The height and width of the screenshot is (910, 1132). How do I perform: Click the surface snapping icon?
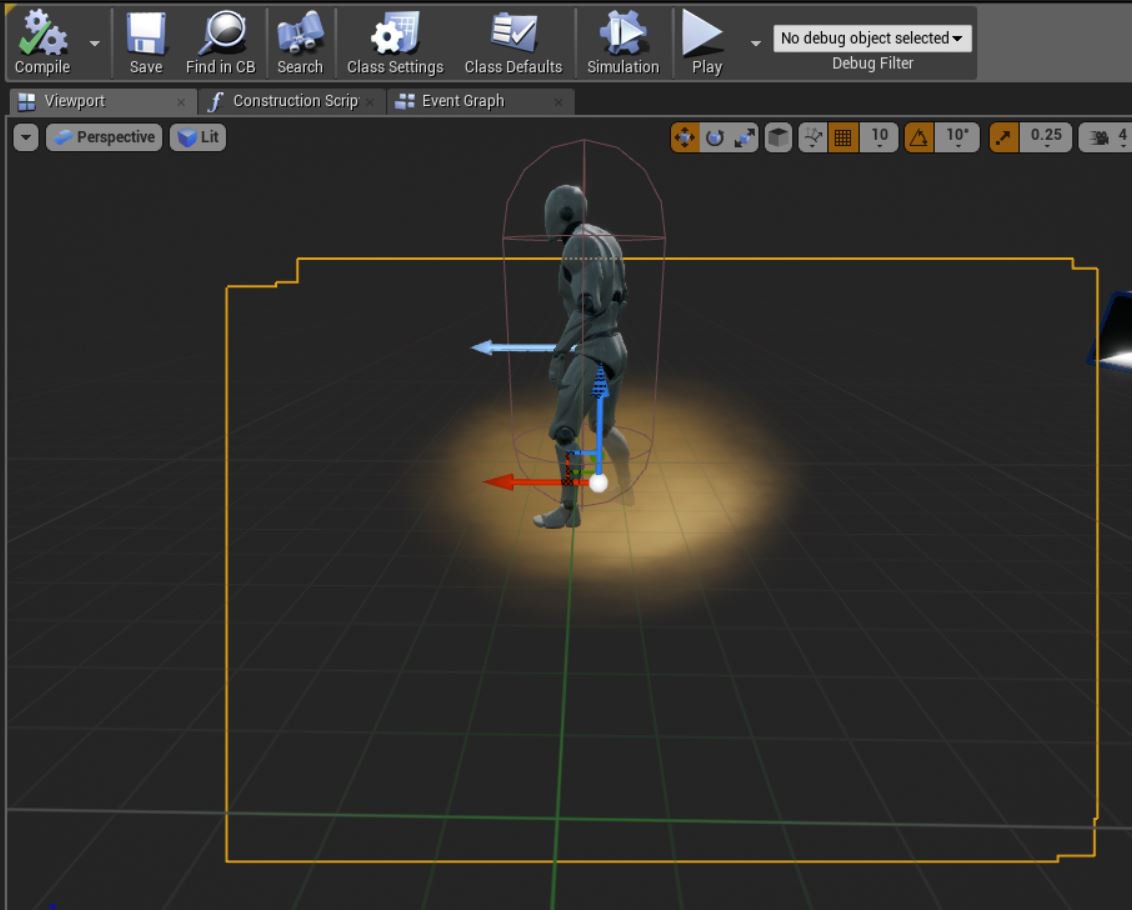click(x=814, y=136)
